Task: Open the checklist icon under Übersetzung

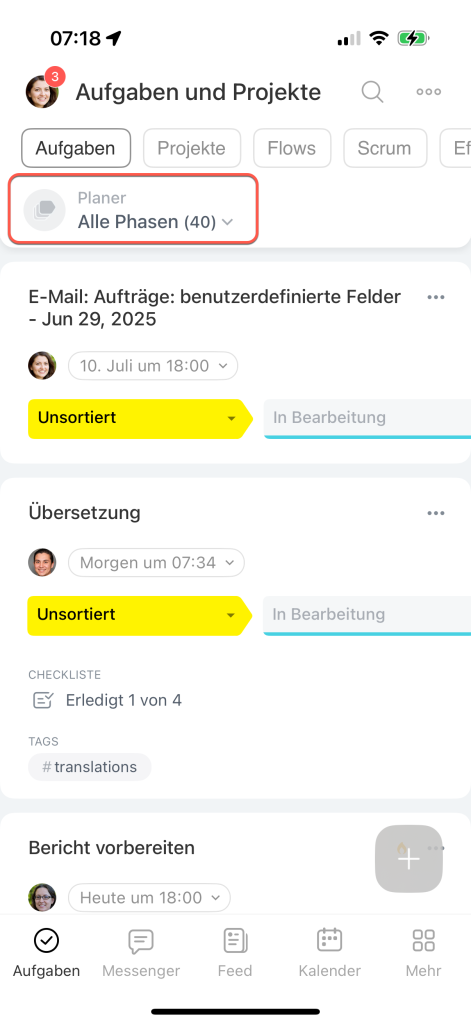Action: click(x=43, y=701)
